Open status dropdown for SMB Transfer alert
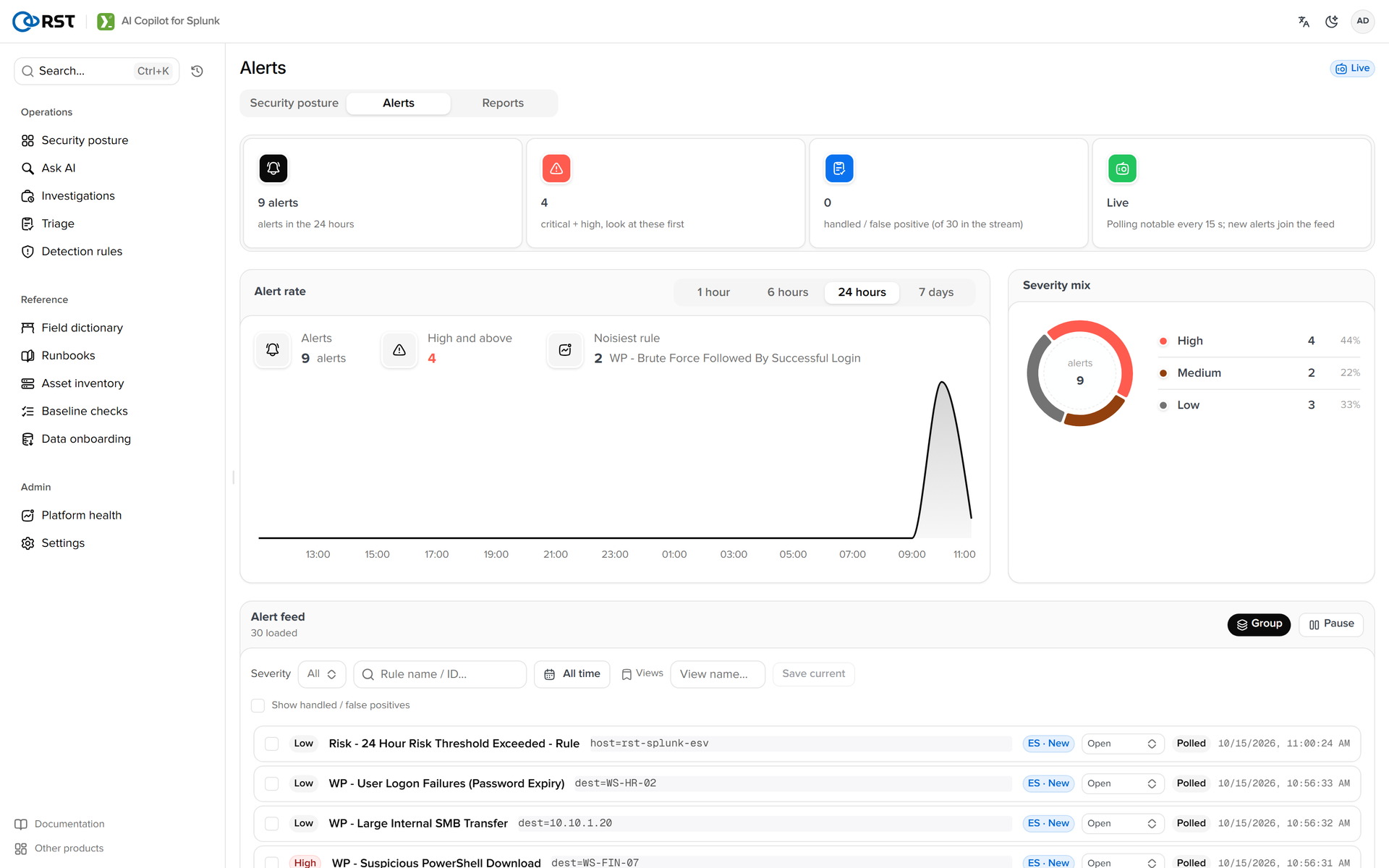 pyautogui.click(x=1122, y=823)
